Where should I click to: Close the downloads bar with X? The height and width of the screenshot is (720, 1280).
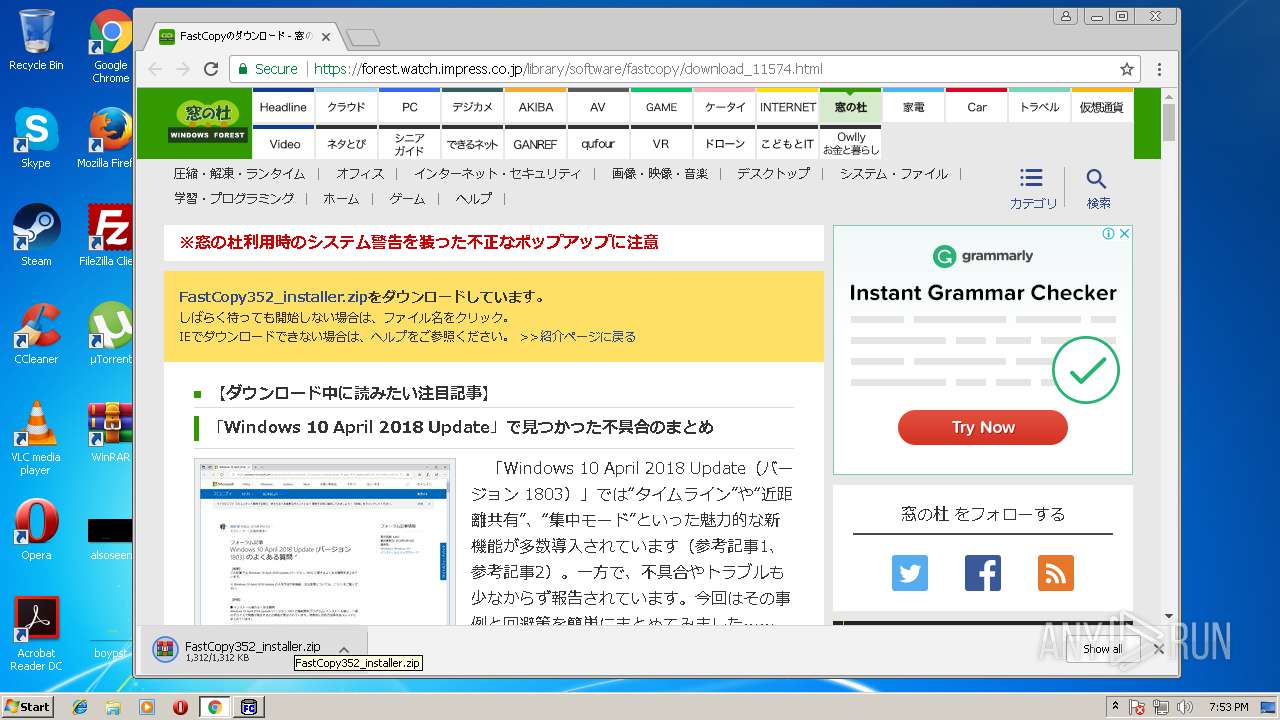point(1159,648)
